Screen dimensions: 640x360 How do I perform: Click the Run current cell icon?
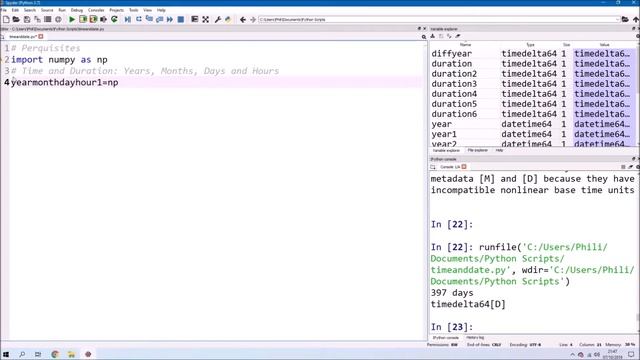point(83,19)
